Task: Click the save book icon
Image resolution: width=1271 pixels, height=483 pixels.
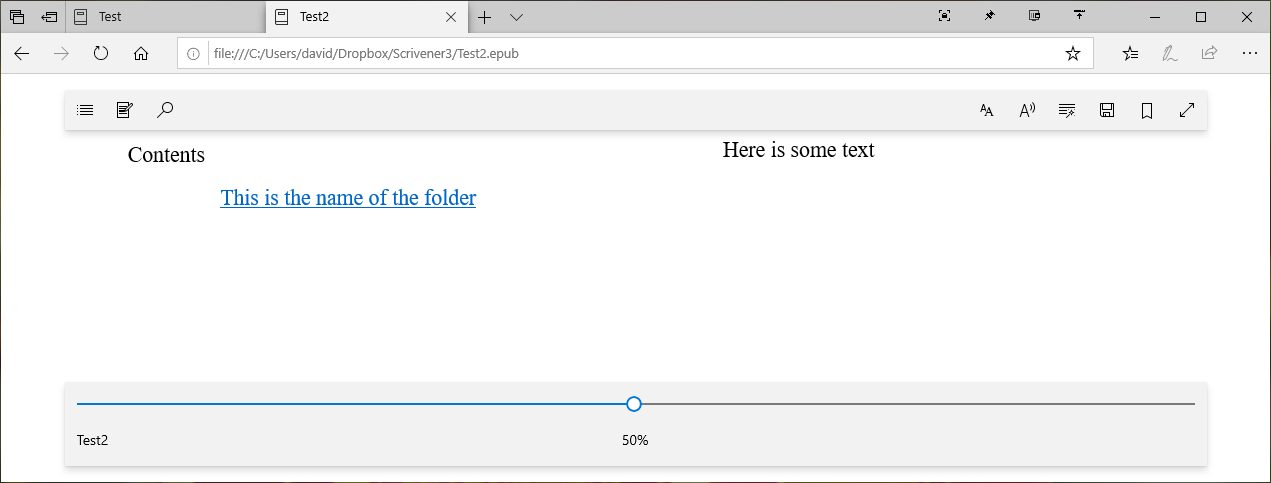Action: 1107,110
